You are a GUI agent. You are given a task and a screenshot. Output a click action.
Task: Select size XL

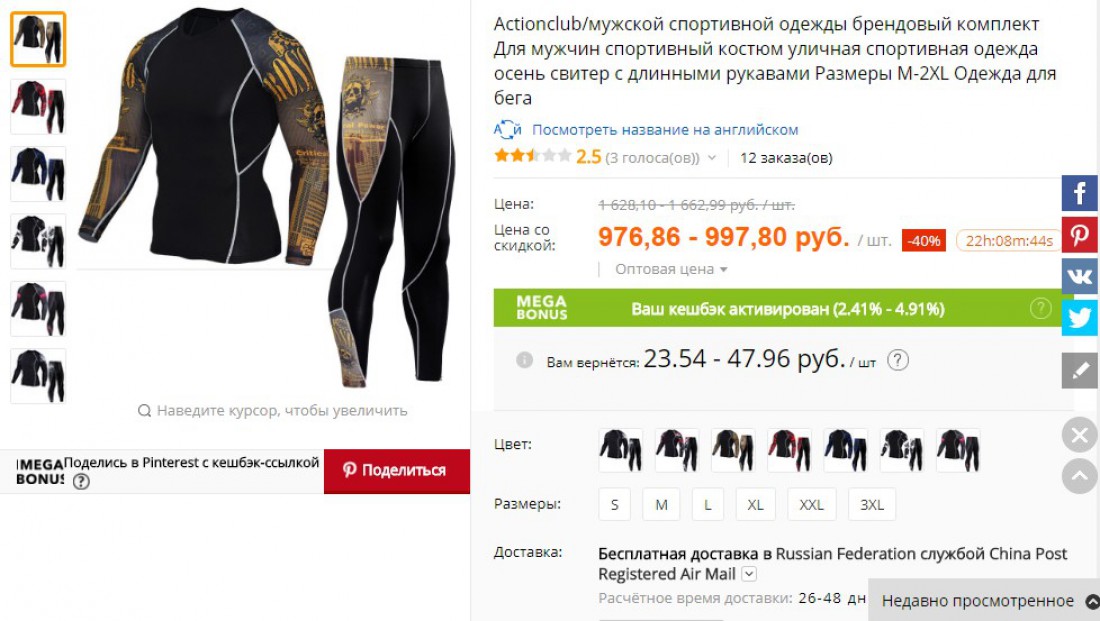tap(756, 505)
